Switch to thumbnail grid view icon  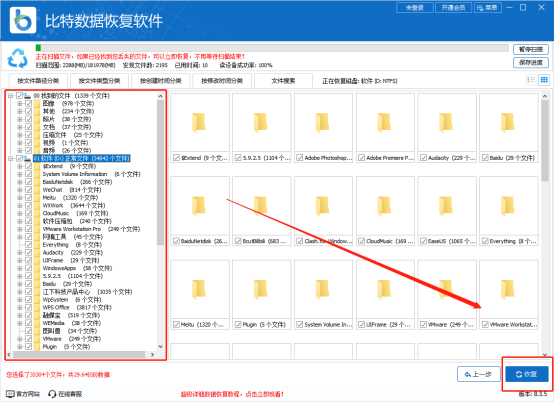tap(544, 80)
